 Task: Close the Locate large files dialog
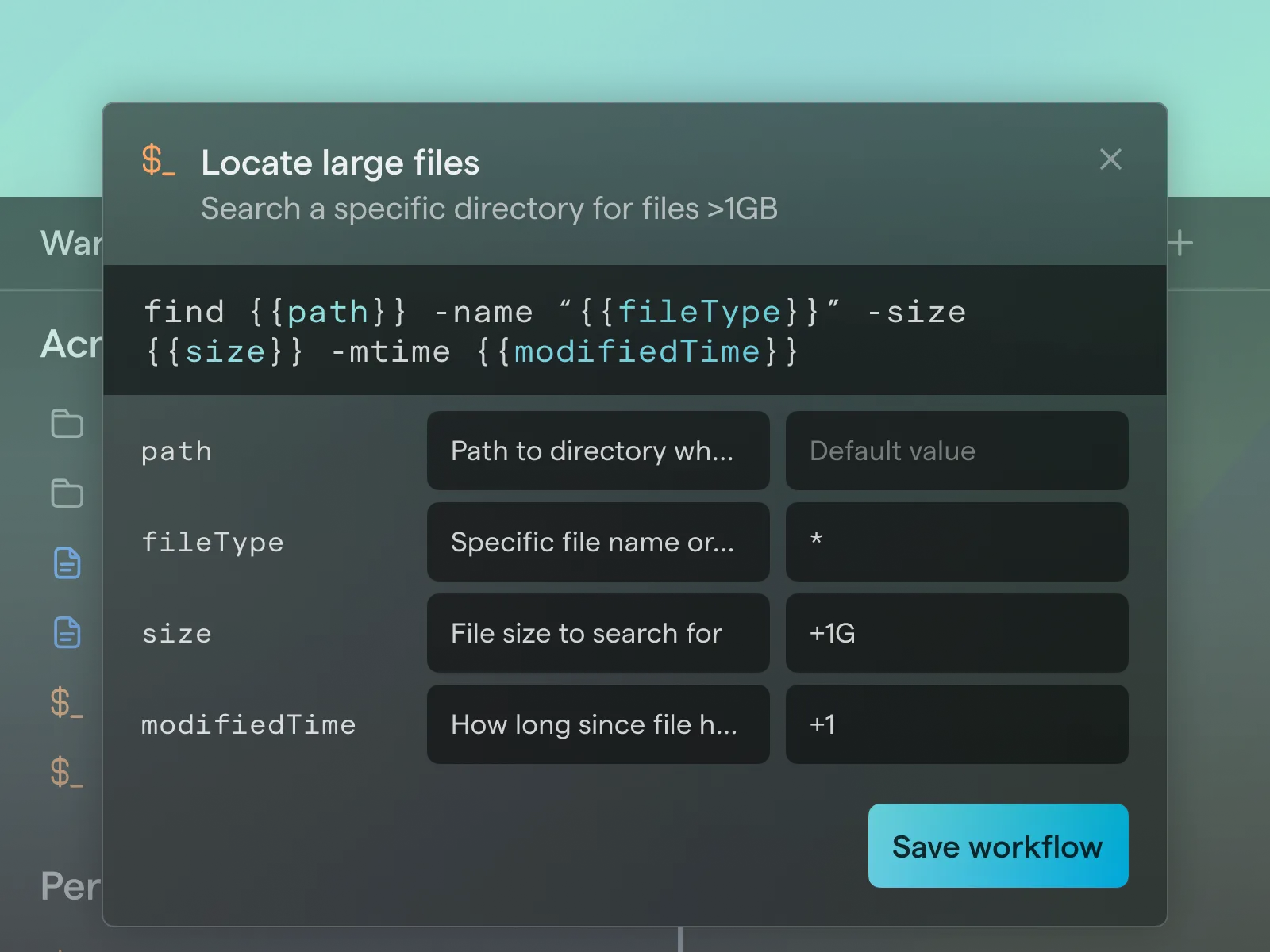click(x=1110, y=159)
